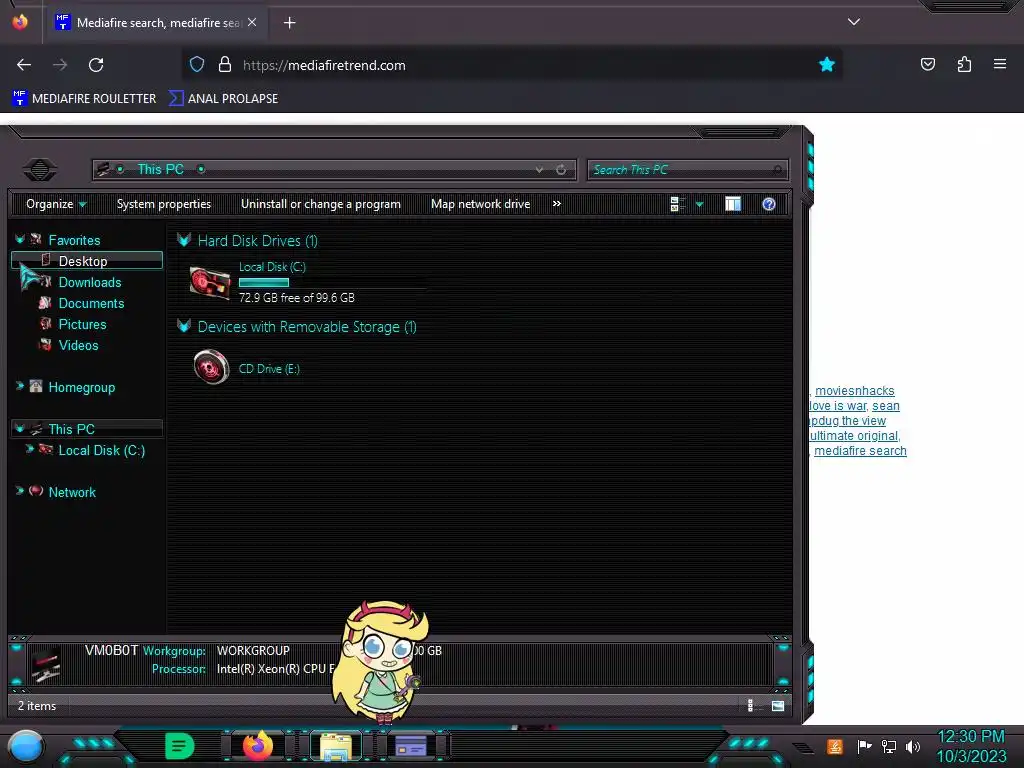
Task: Switch to large icons view in status bar
Action: click(x=777, y=705)
